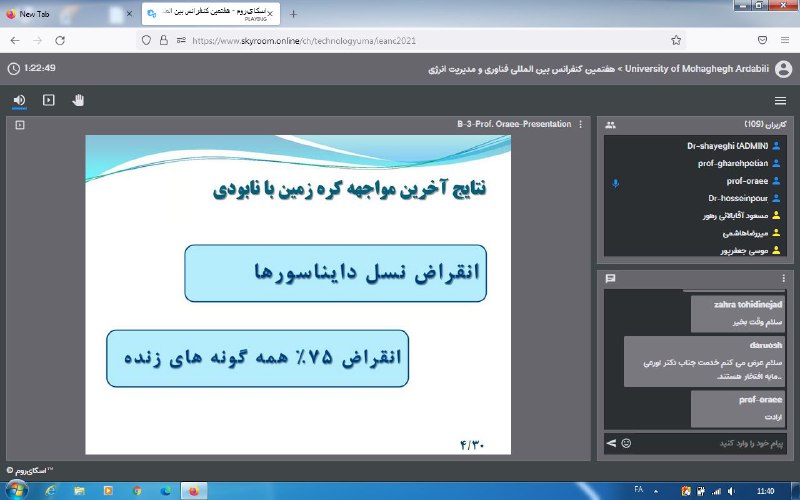The width and height of the screenshot is (800, 500).
Task: Open Windows Media Player taskbar icon
Action: click(108, 491)
